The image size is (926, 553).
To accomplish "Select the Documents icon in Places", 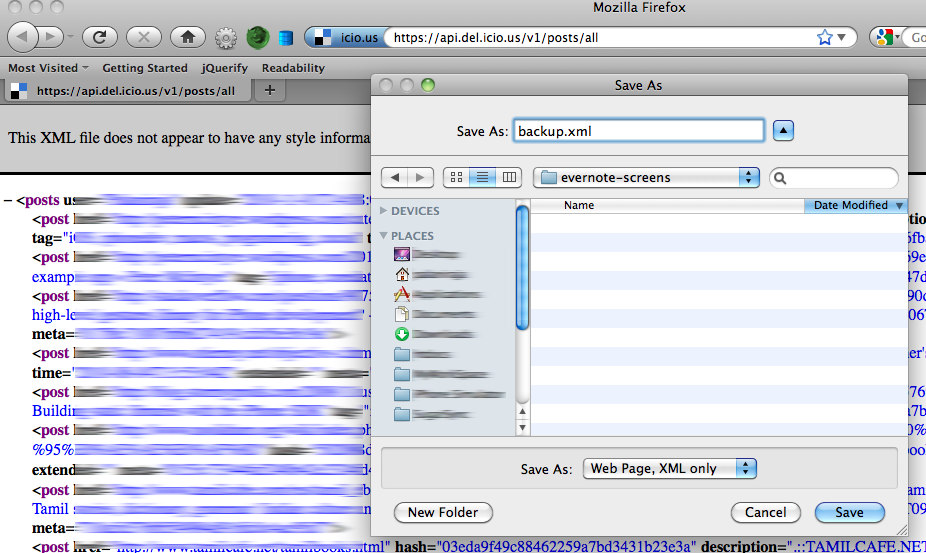I will [x=402, y=314].
